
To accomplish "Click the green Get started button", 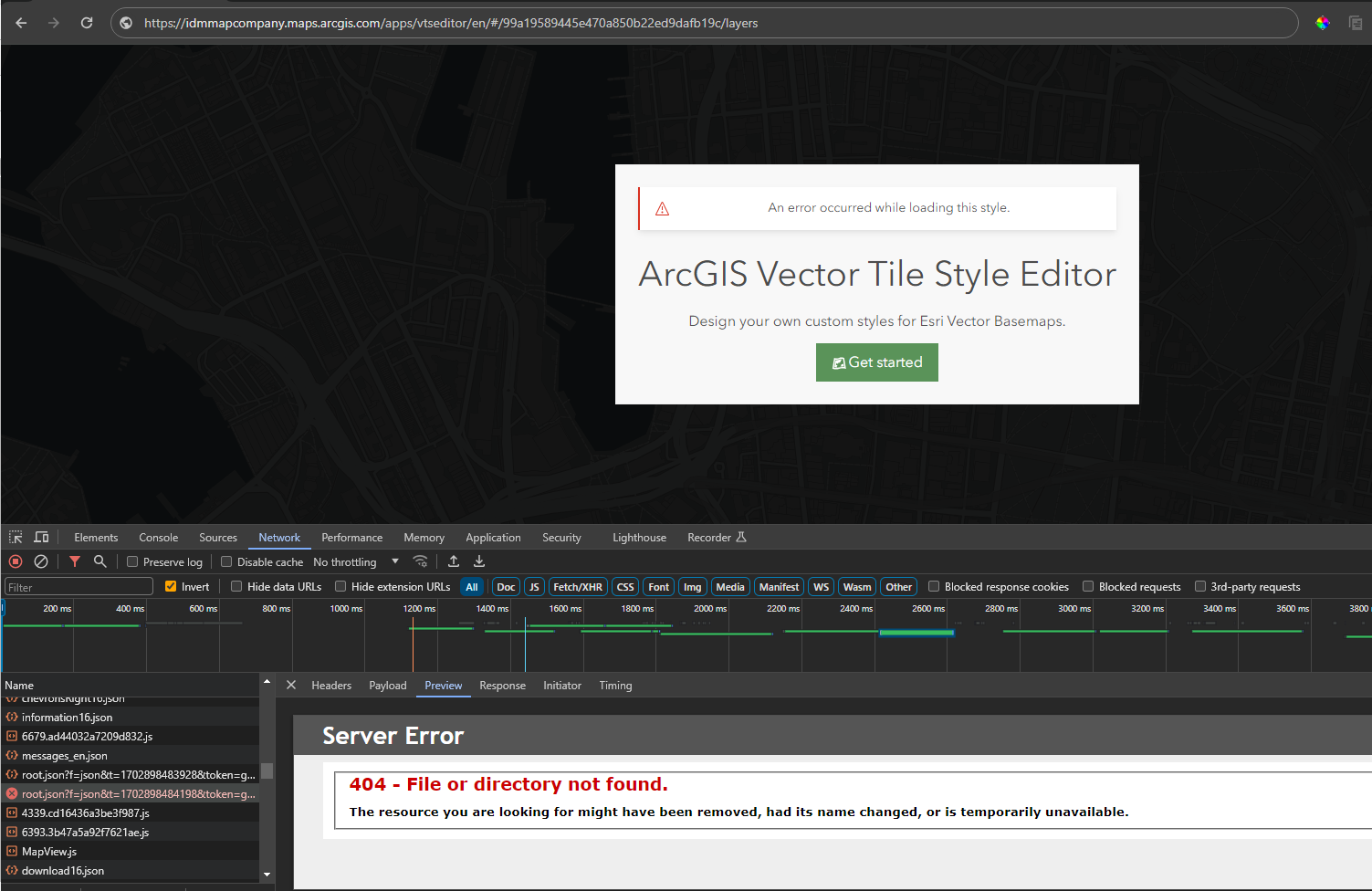I will (877, 362).
